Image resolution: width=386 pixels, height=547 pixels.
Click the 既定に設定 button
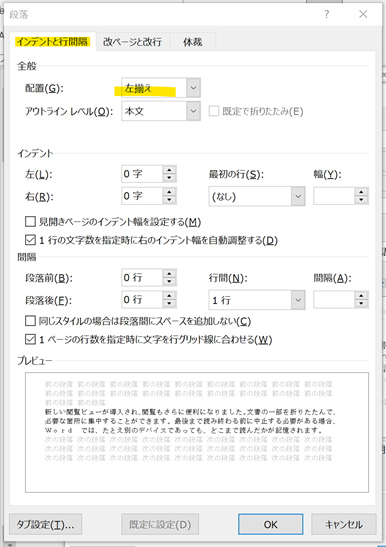tap(160, 524)
